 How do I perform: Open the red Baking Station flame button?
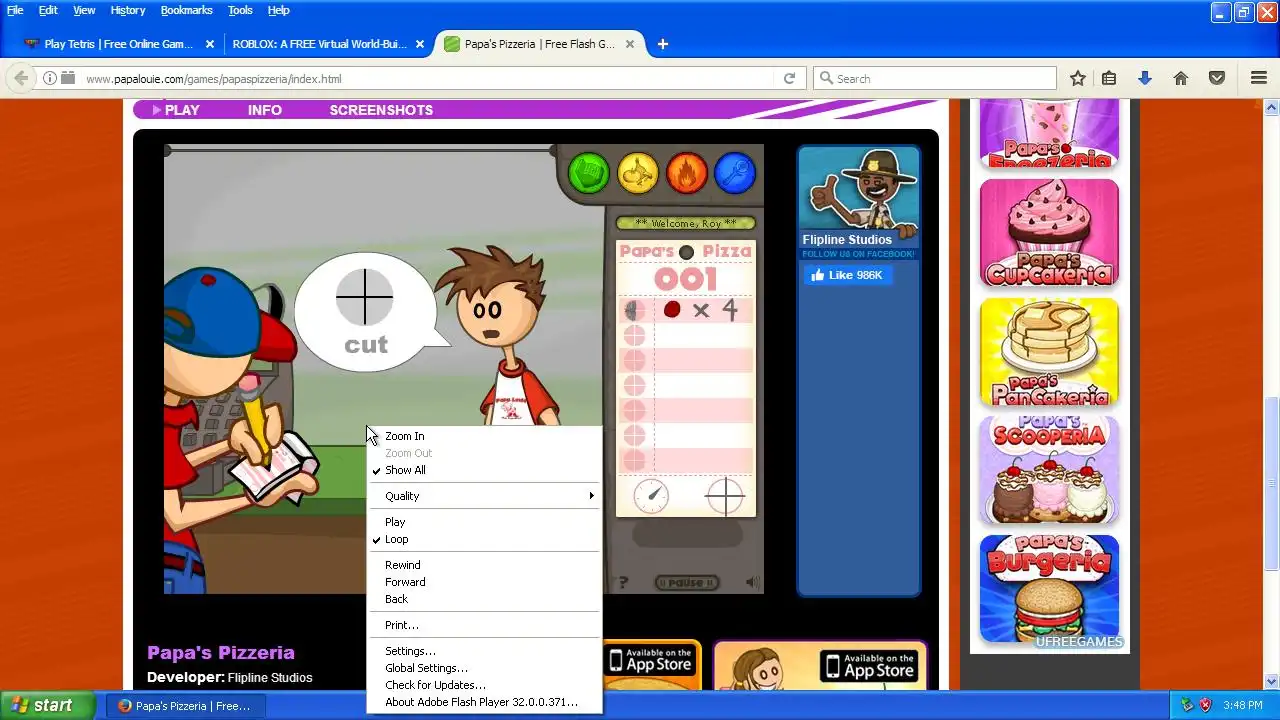pos(686,173)
